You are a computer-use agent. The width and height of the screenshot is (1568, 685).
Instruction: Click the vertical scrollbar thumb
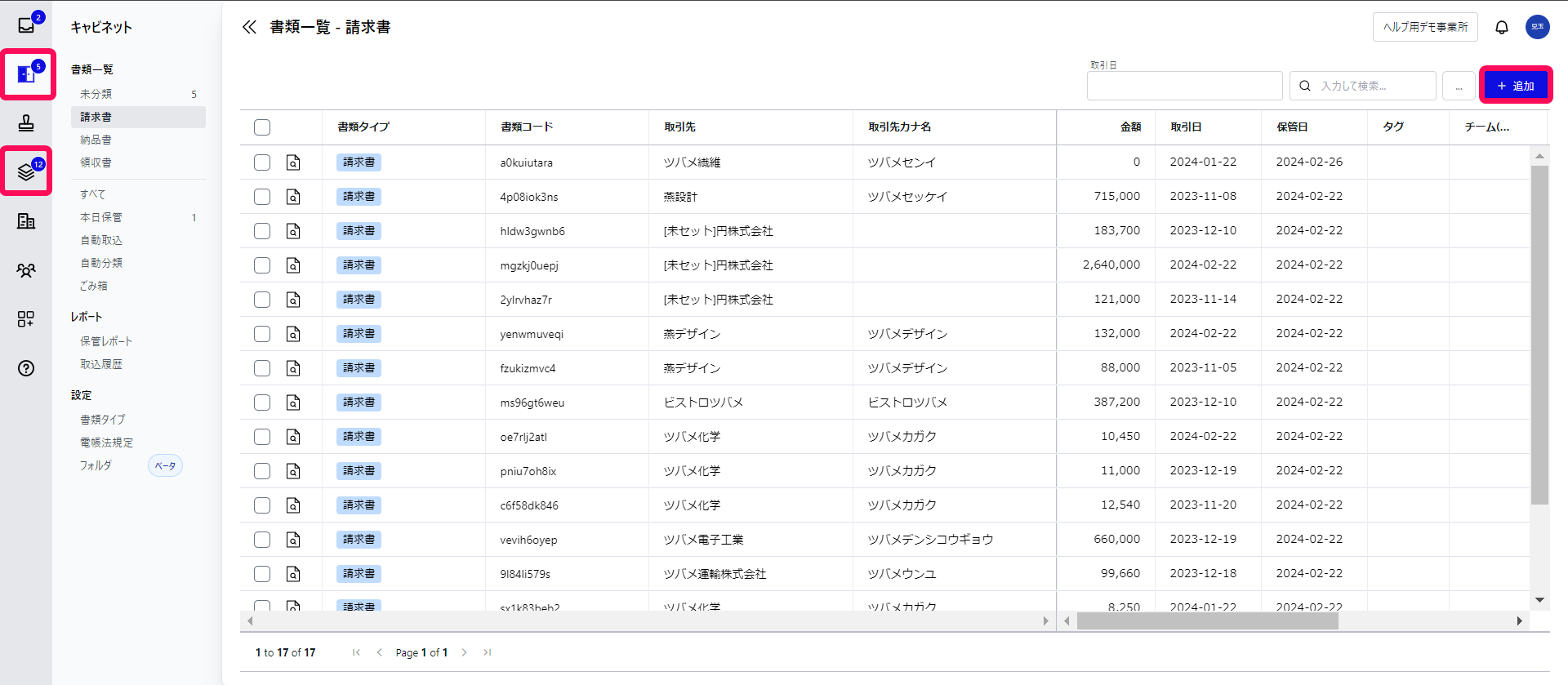click(1539, 335)
